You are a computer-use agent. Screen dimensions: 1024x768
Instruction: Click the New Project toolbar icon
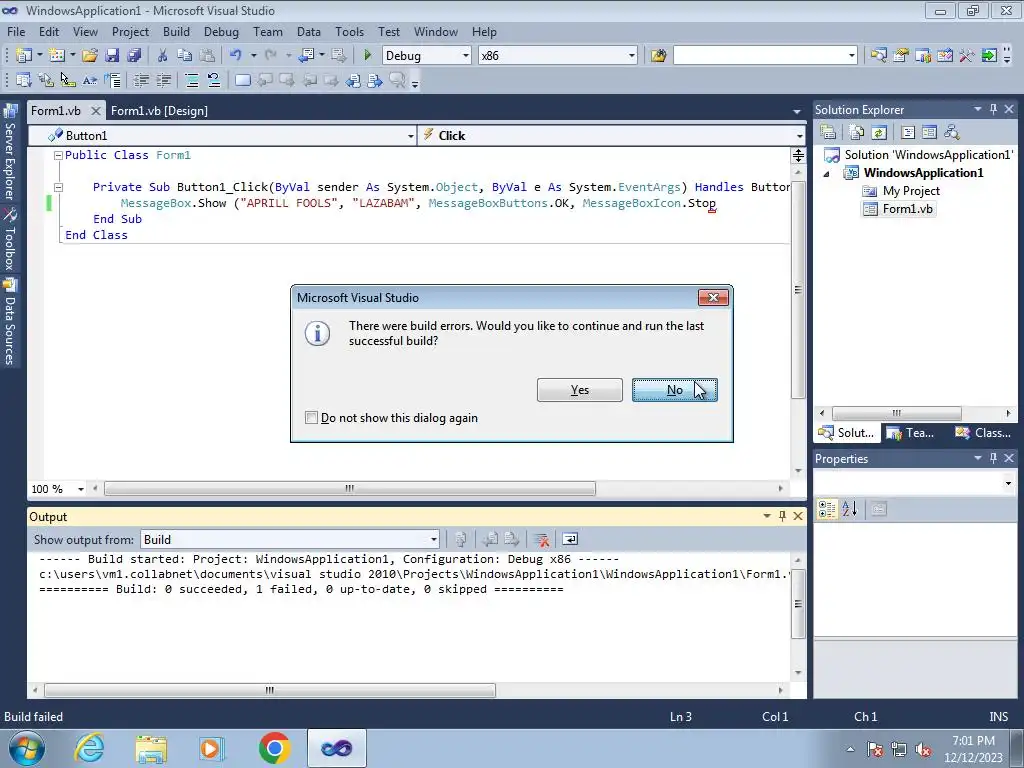[x=24, y=56]
